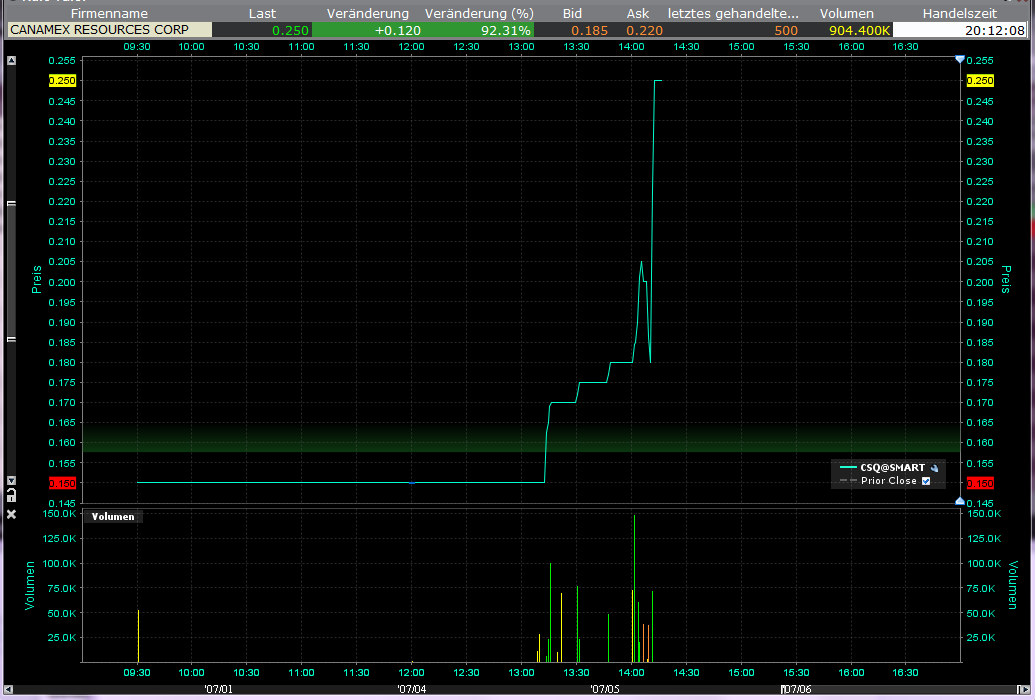The height and width of the screenshot is (700, 1035).
Task: Click the bottom blue price-axis marker triangle
Action: (x=960, y=500)
